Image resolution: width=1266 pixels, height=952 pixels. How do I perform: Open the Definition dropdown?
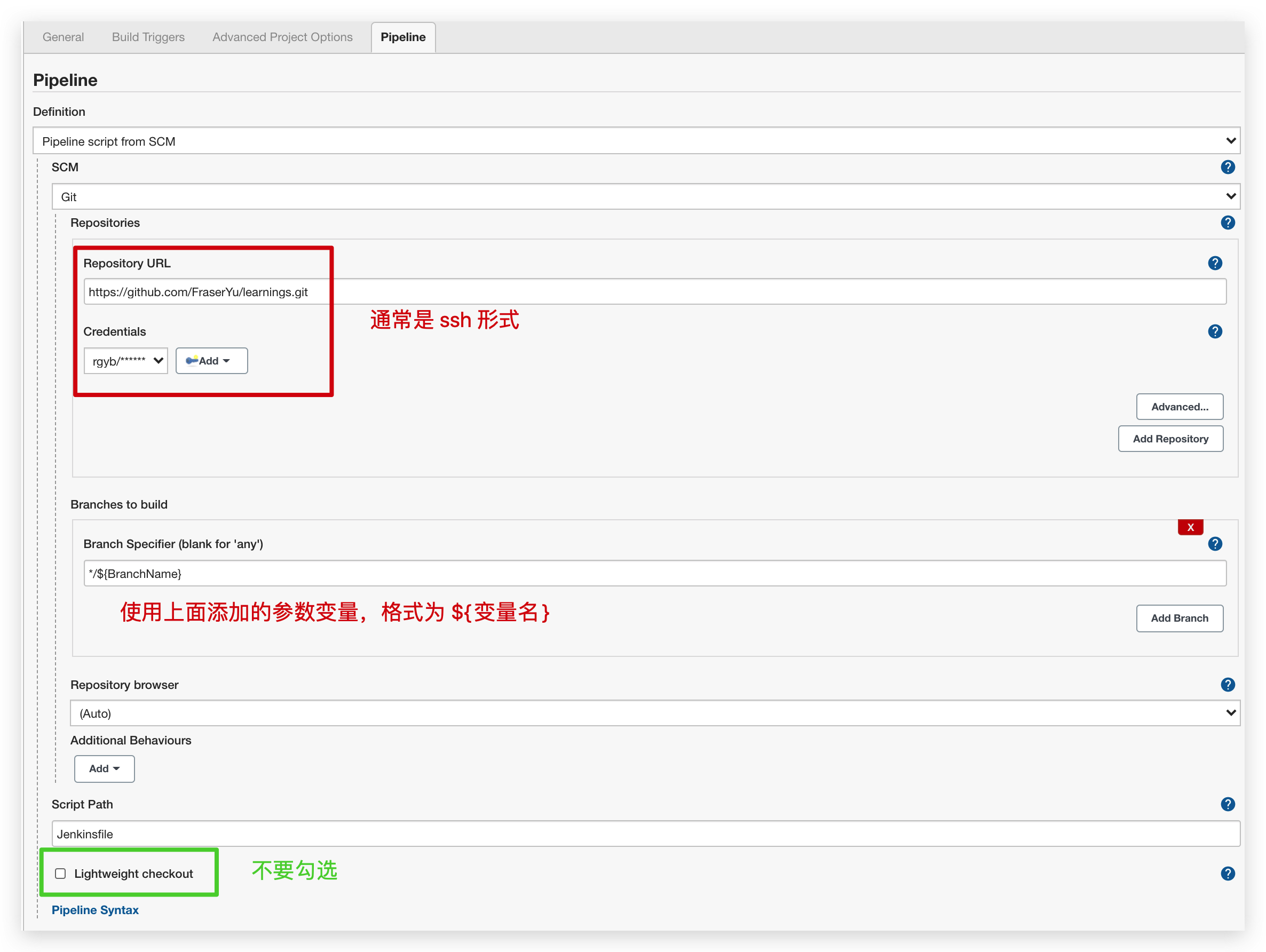(x=632, y=141)
